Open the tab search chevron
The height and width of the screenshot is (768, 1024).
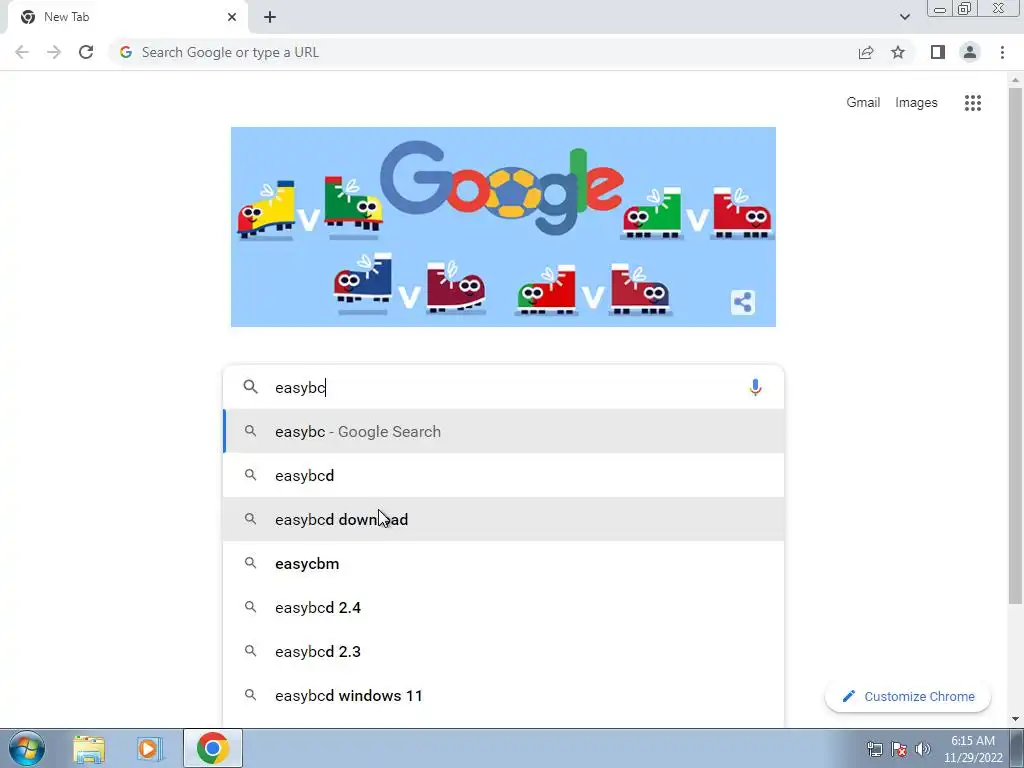pyautogui.click(x=904, y=17)
